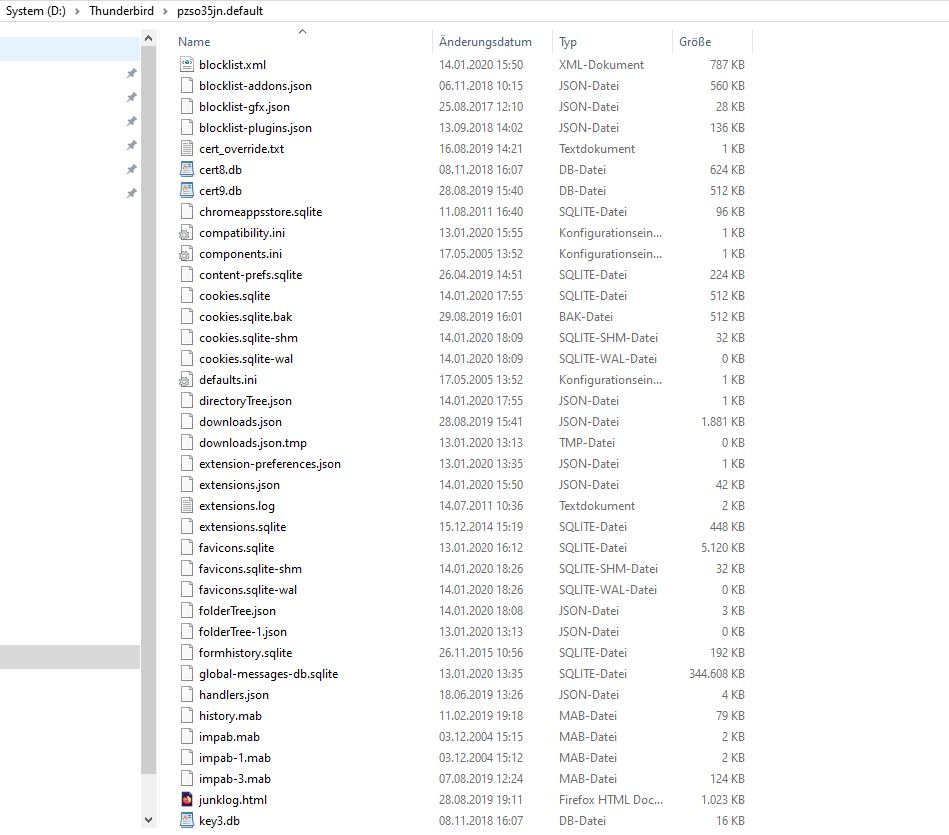The height and width of the screenshot is (835, 949).
Task: Click sidebar scrollbar up arrow
Action: [x=148, y=39]
